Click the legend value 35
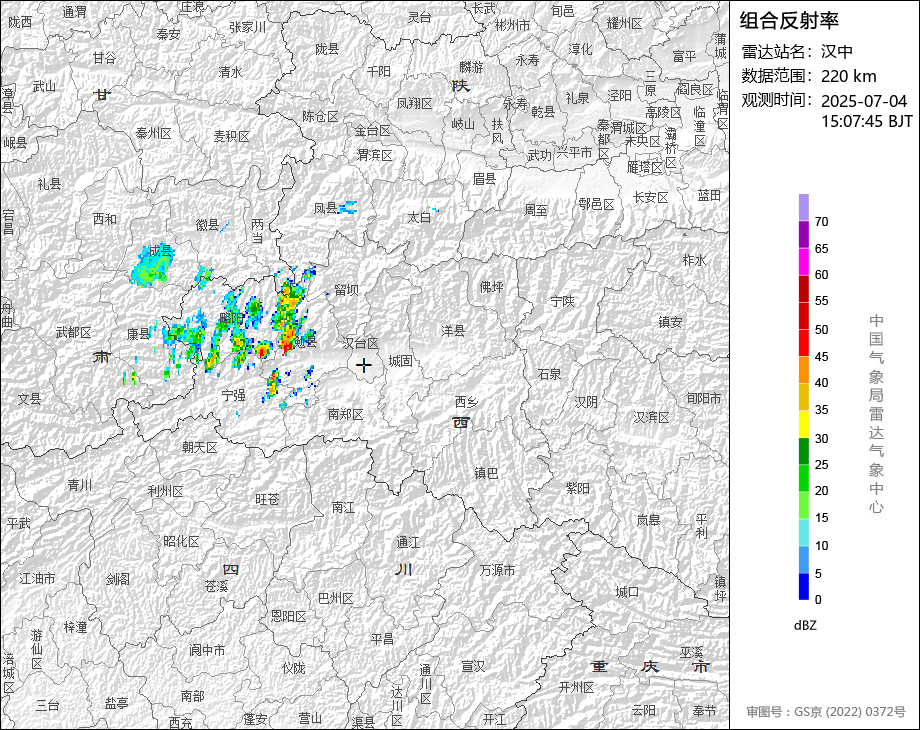 [821, 410]
